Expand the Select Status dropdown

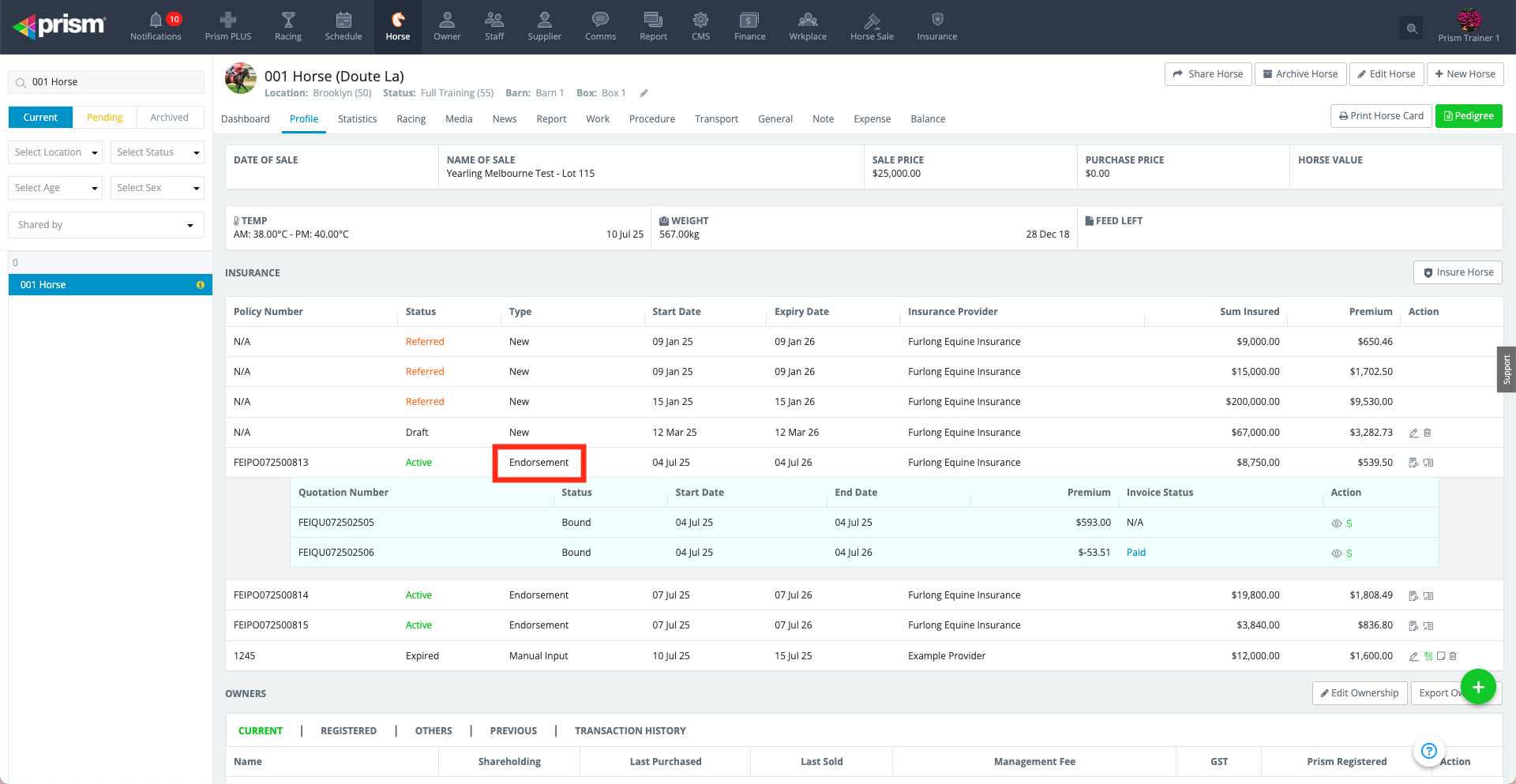[x=157, y=152]
